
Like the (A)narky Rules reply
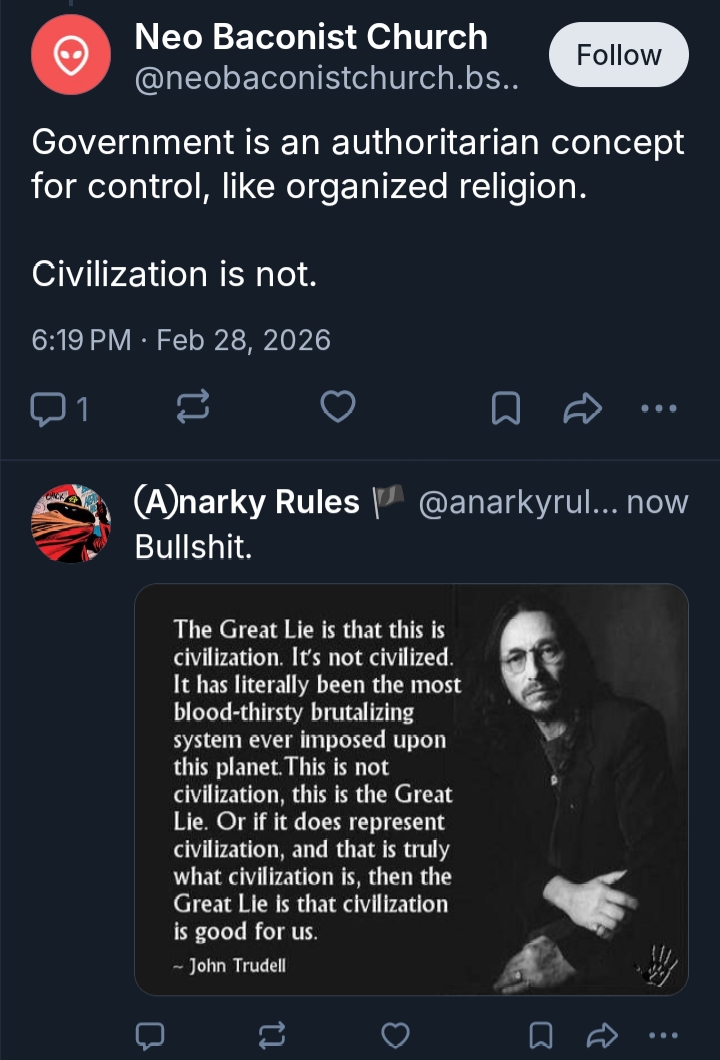pyautogui.click(x=397, y=1033)
